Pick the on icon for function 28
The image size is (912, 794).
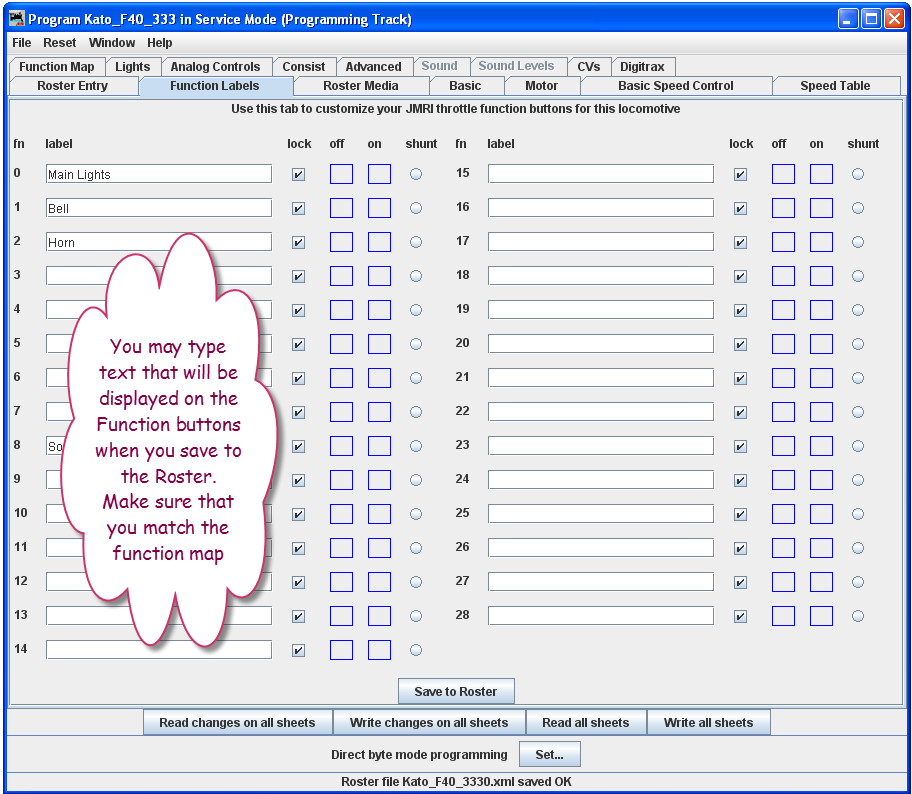pos(821,615)
